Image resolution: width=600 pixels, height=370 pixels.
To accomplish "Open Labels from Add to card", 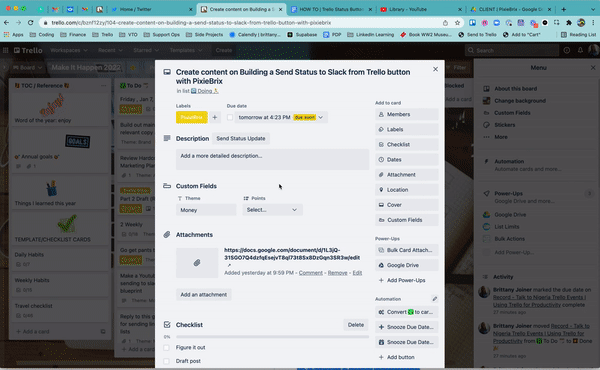I will pos(406,129).
